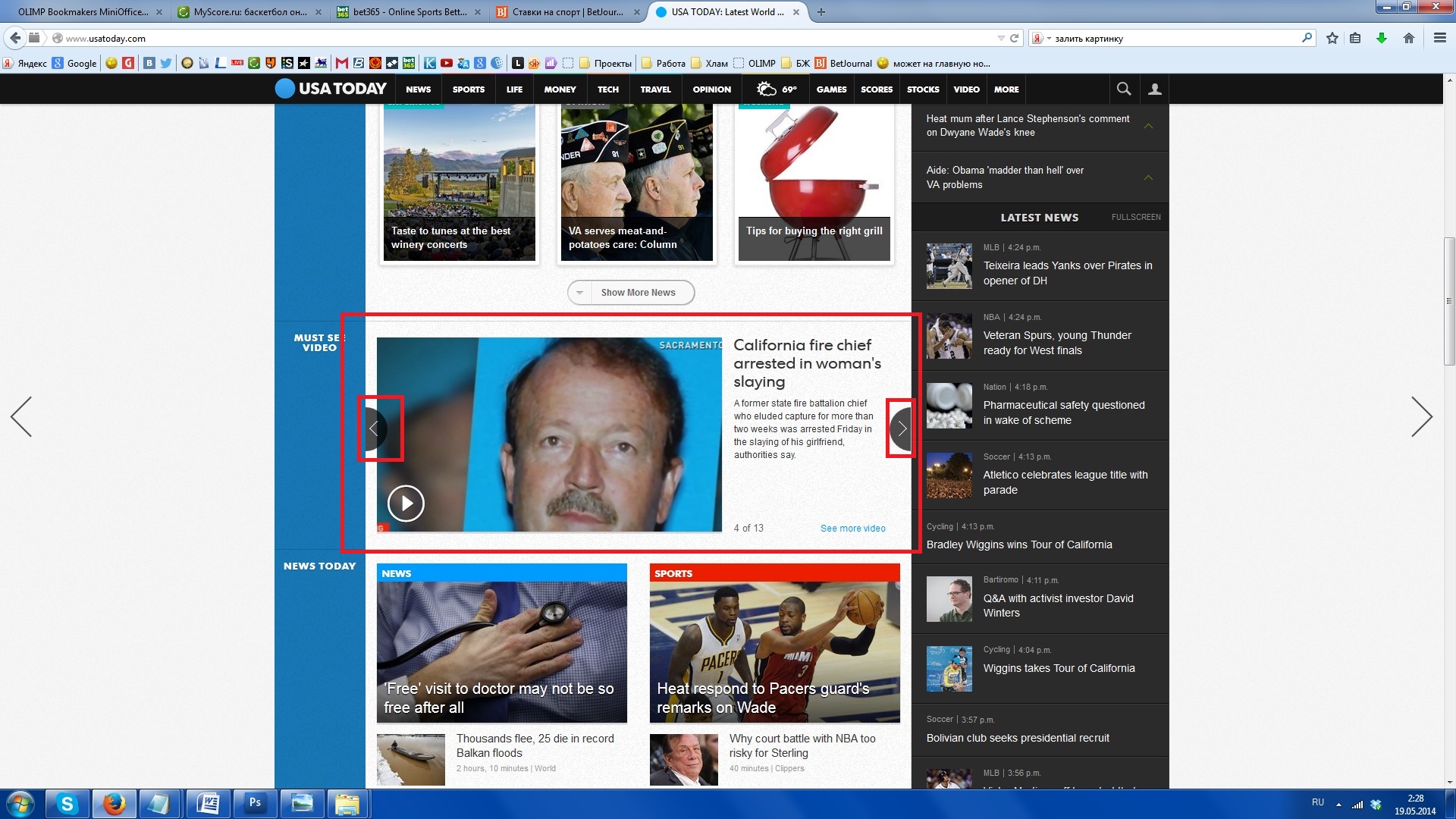Play the California fire chief video
1456x819 pixels.
(406, 503)
